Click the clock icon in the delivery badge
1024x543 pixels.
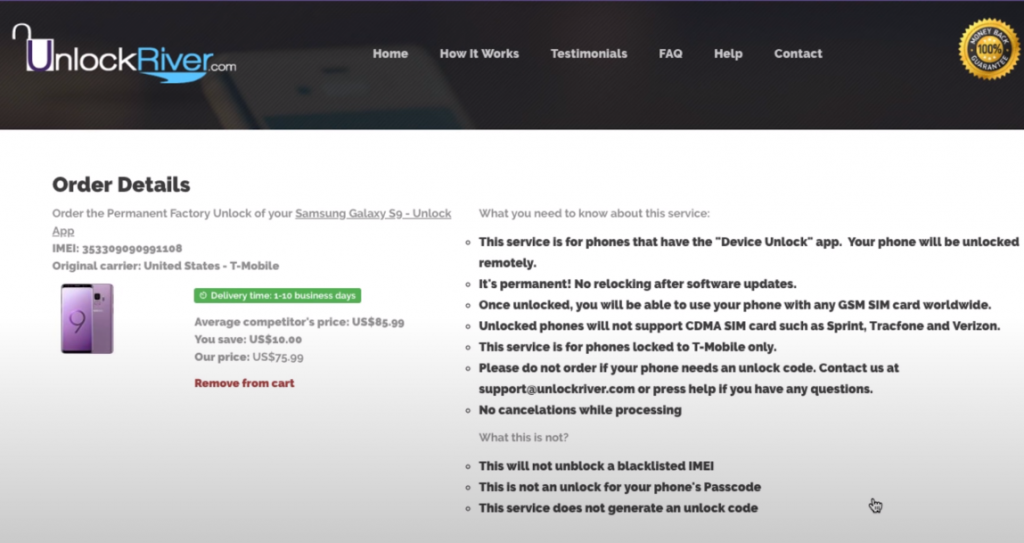(202, 295)
